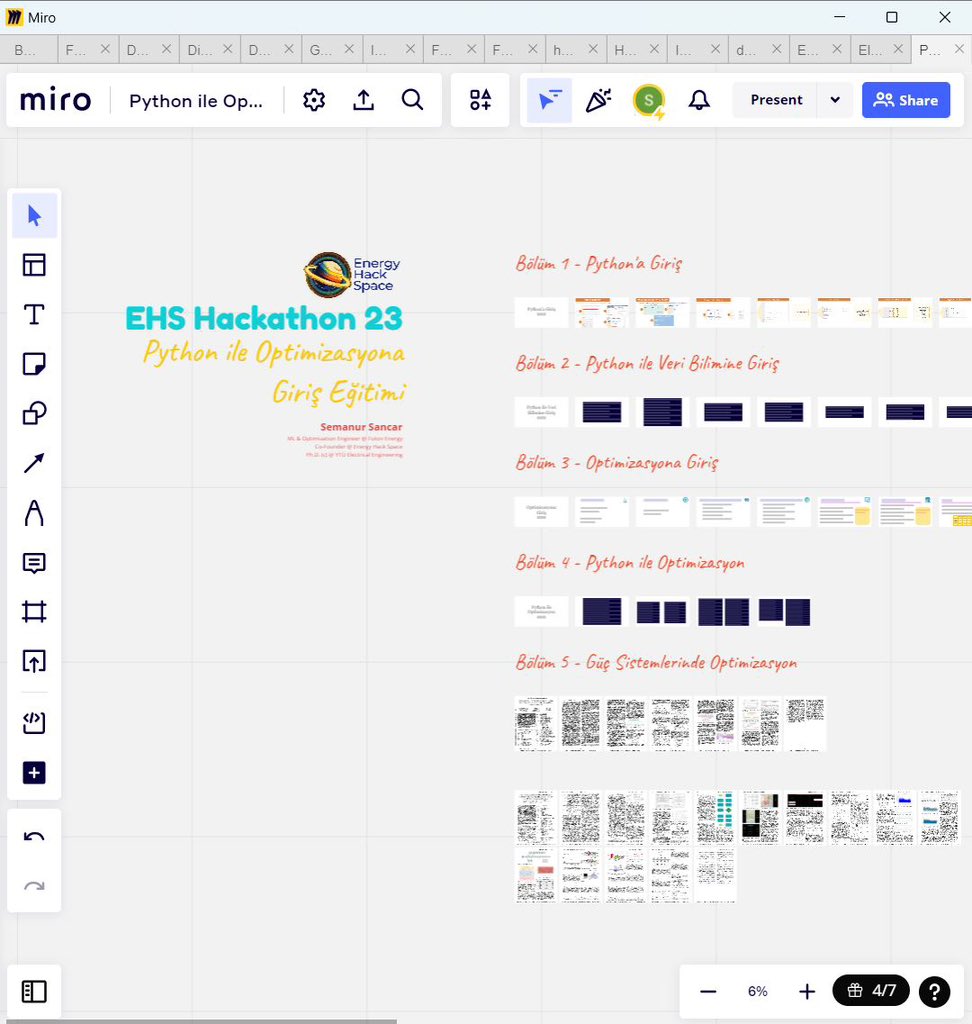Open the reactions party icon

click(x=599, y=100)
